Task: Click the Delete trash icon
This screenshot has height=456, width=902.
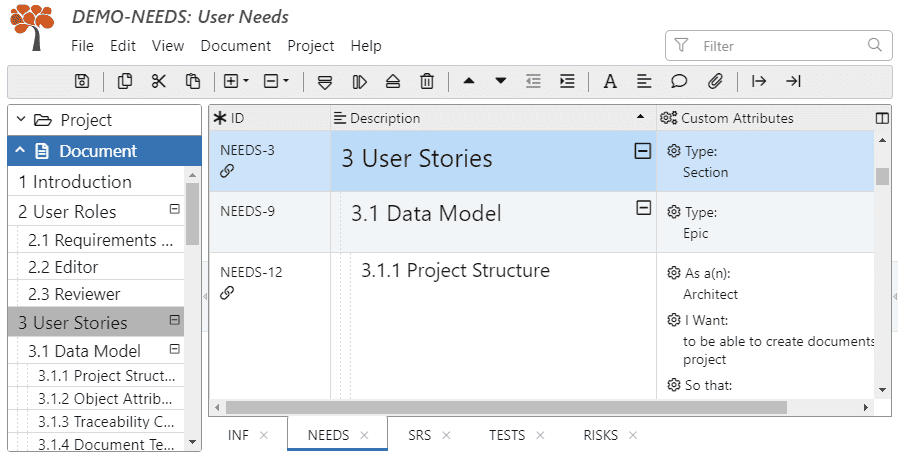Action: 427,81
